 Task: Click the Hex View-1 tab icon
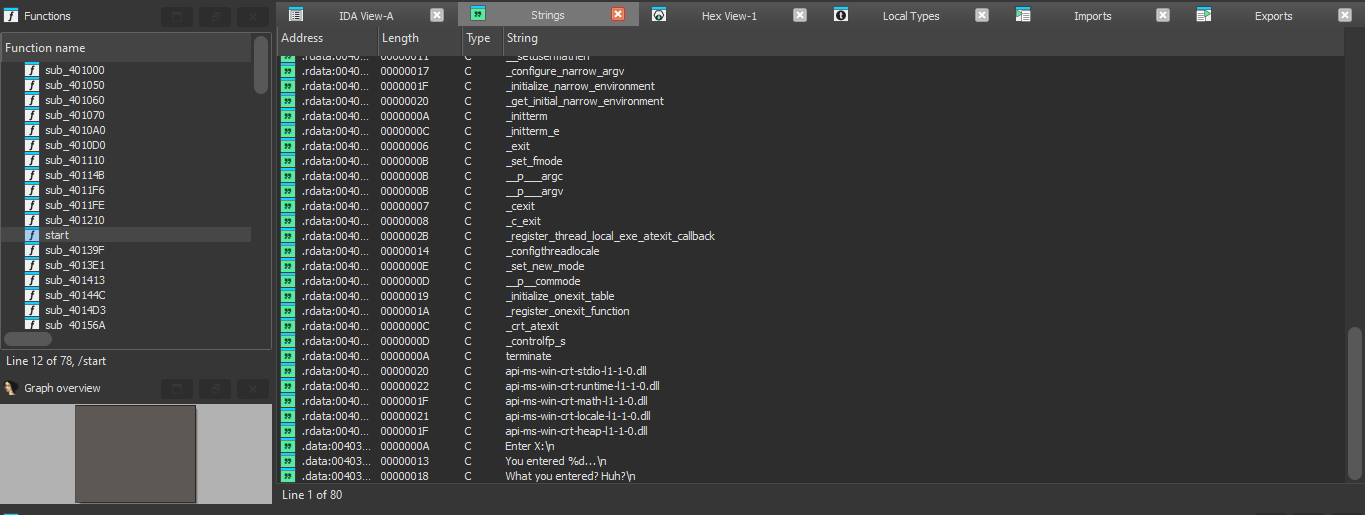coord(659,15)
